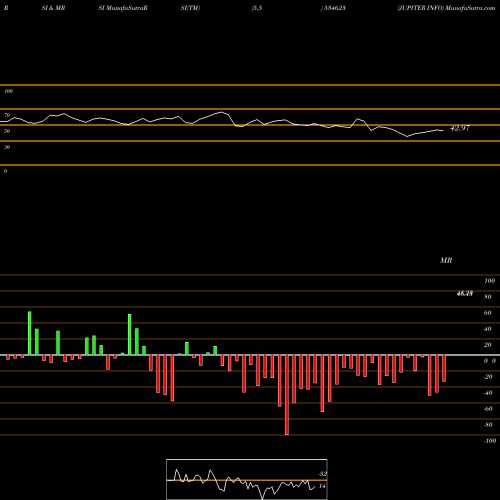
Task: Select the 48.78 value next to the MR scale
Action: point(465,294)
